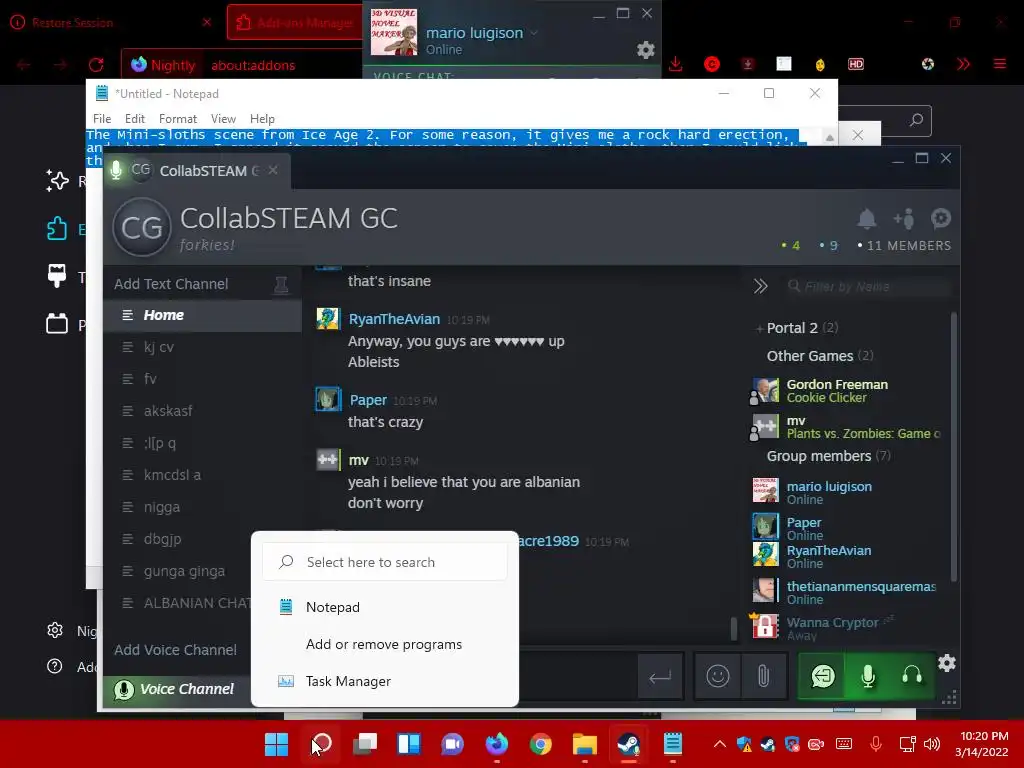Viewport: 1024px width, 768px height.
Task: Click Task View icon on taskbar
Action: point(365,744)
